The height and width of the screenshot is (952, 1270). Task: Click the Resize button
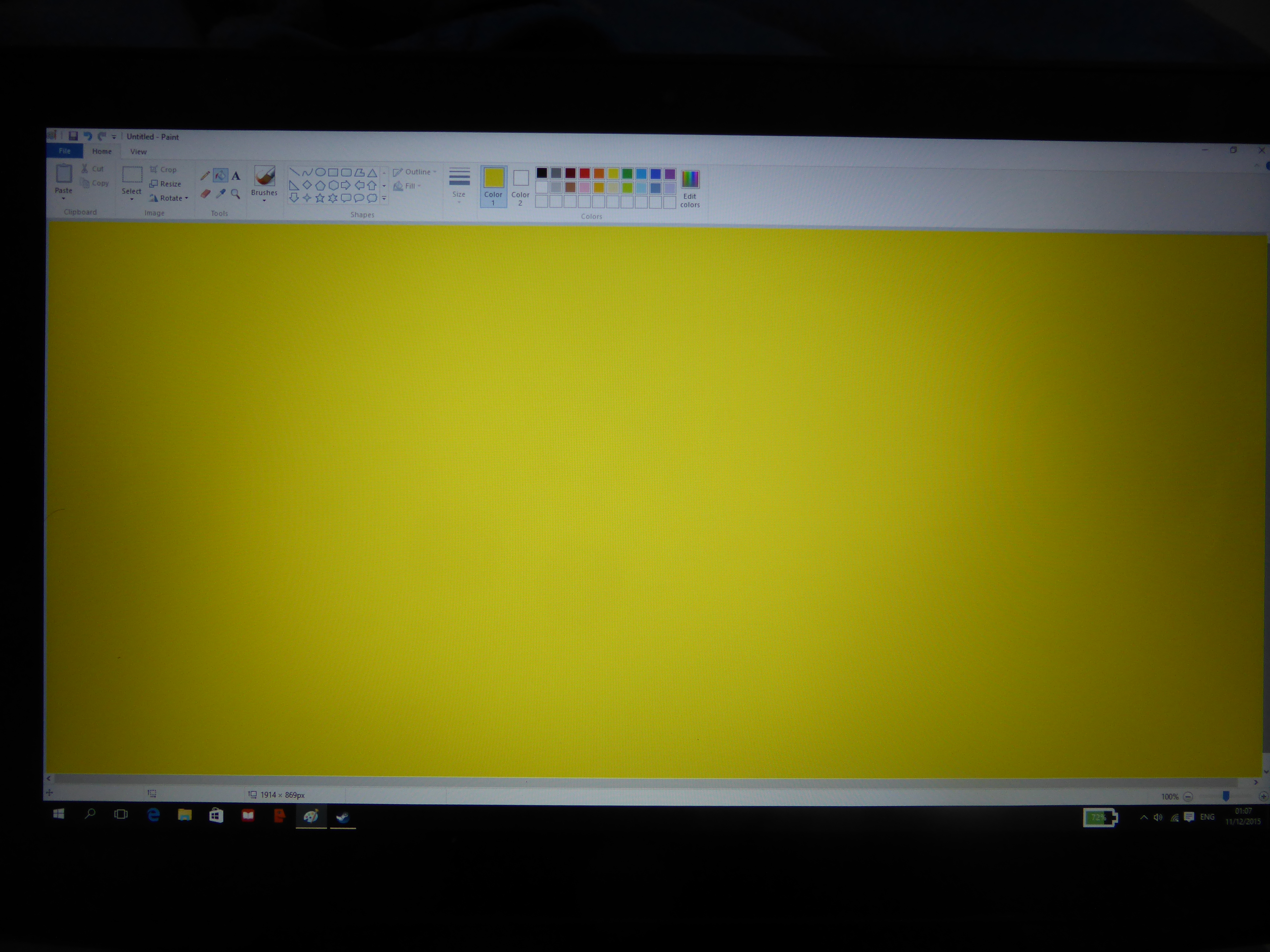point(165,184)
